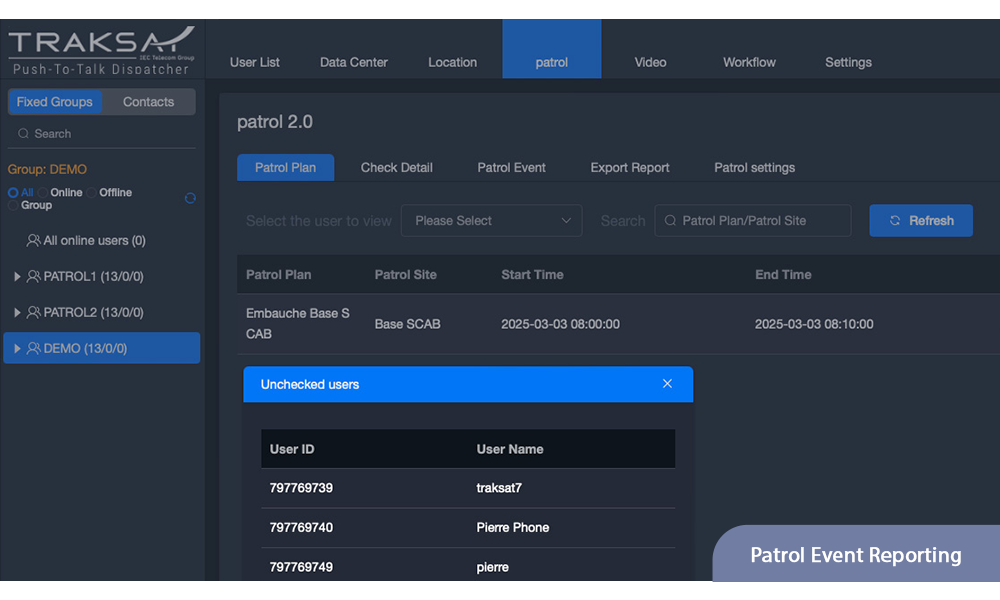Image resolution: width=1000 pixels, height=600 pixels.
Task: Click the magnifier icon in sidebar search
Action: (23, 134)
